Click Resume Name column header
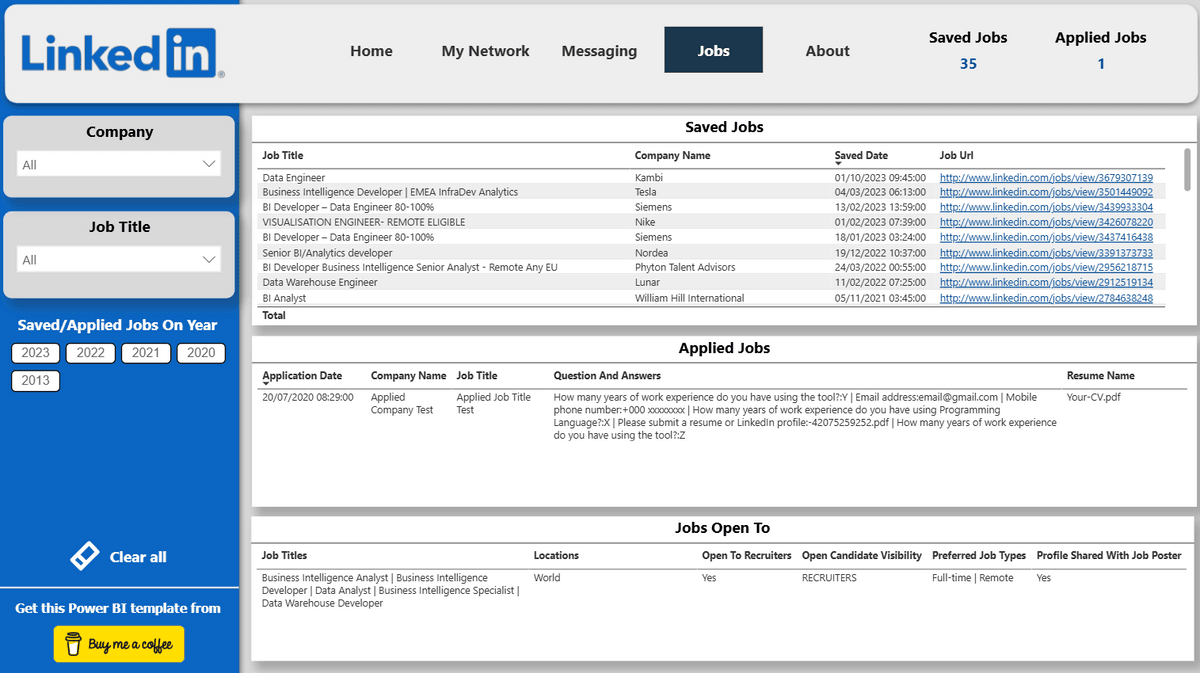The width and height of the screenshot is (1200, 673). pos(1101,376)
